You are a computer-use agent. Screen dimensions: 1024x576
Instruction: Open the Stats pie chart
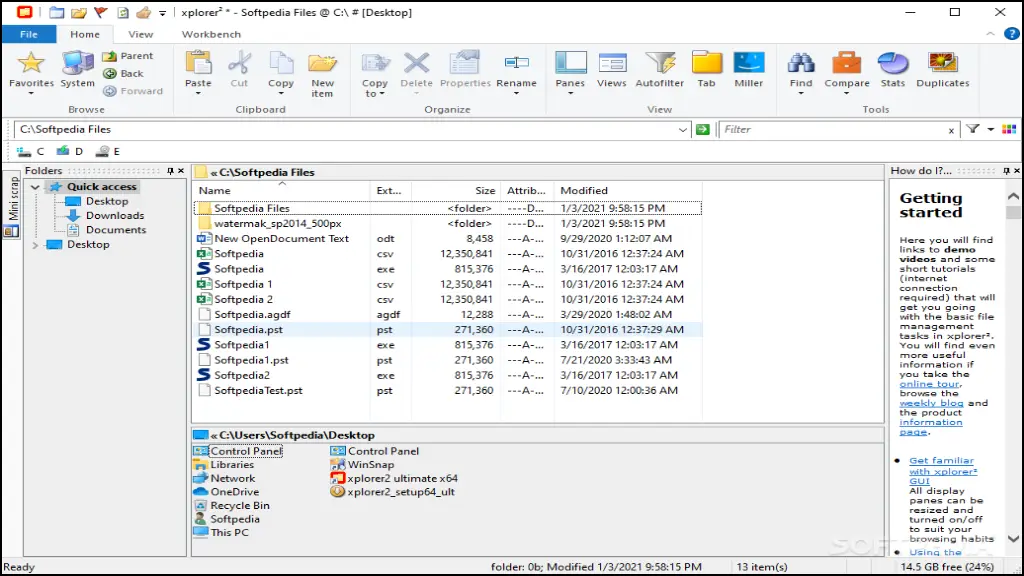tap(893, 64)
